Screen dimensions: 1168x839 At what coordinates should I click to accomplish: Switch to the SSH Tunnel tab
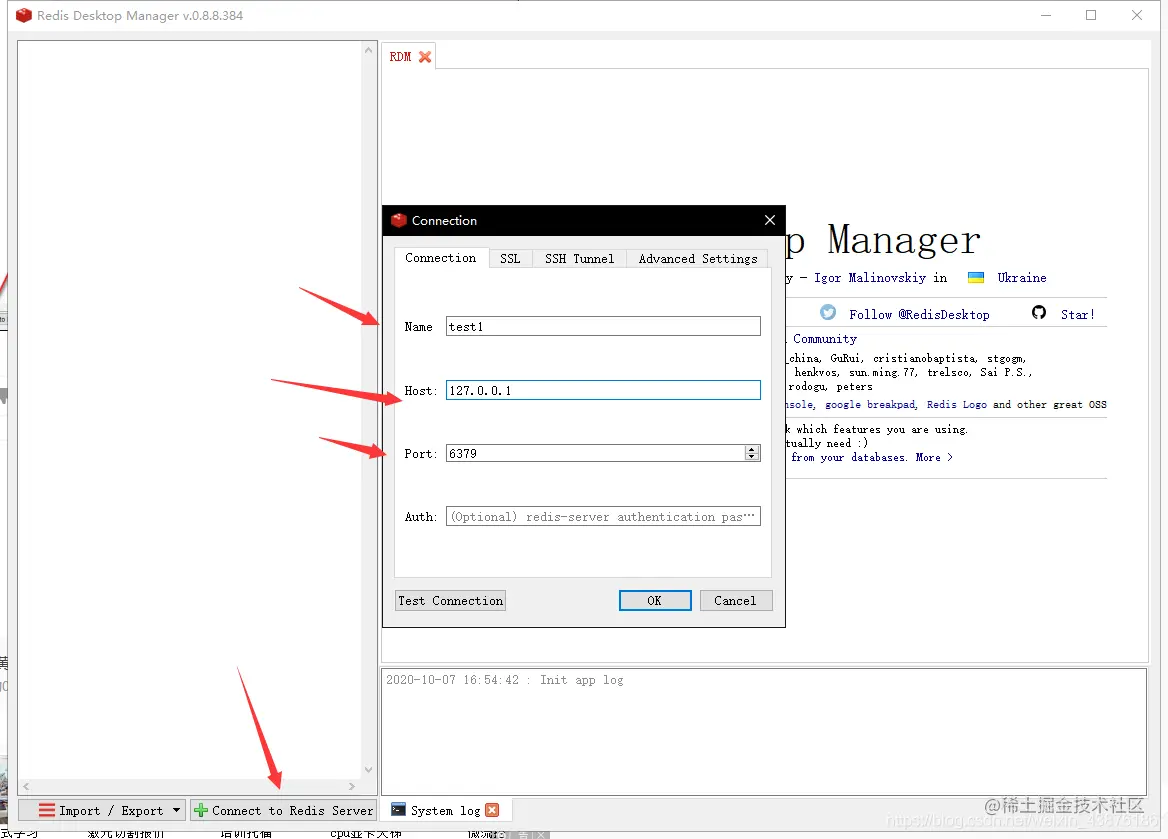[x=580, y=259]
